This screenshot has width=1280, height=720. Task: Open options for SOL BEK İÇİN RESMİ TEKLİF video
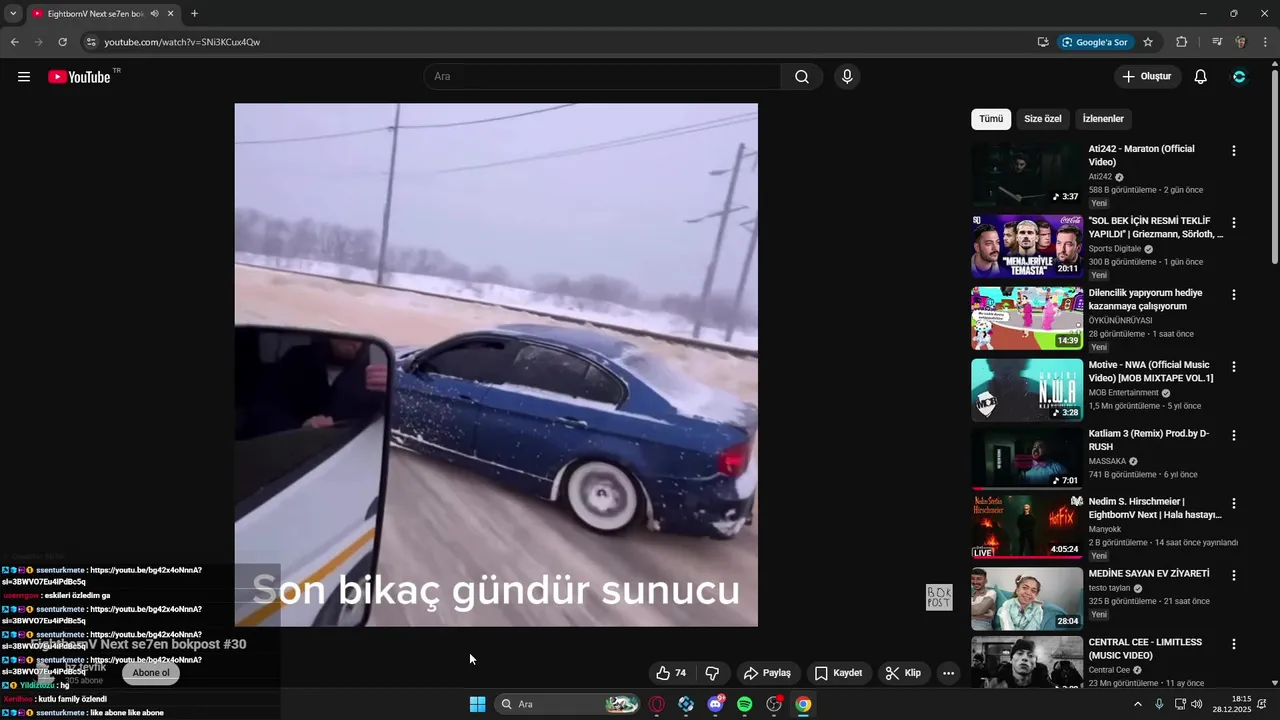1233,223
